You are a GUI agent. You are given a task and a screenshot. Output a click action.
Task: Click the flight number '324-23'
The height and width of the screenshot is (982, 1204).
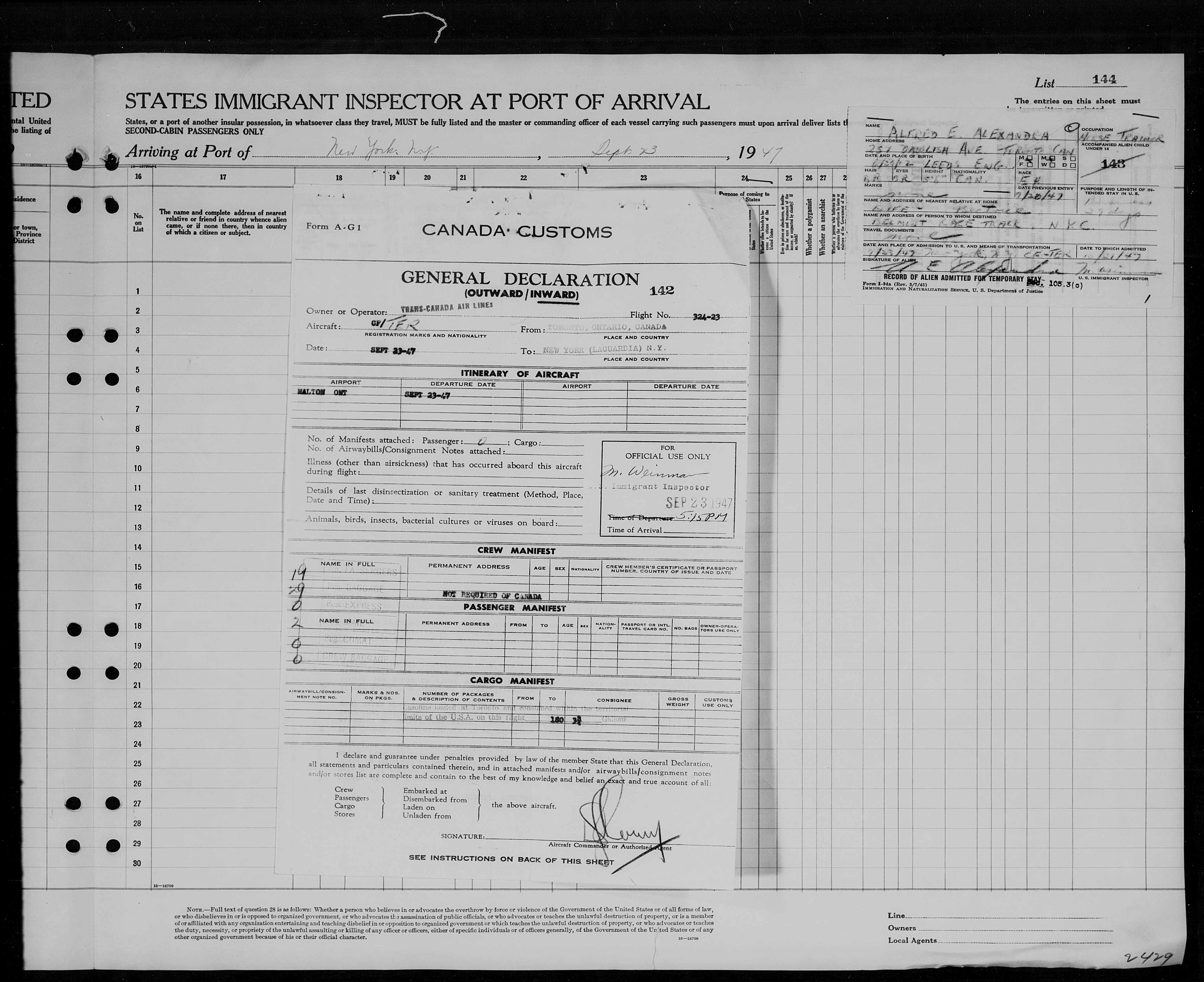click(x=706, y=317)
